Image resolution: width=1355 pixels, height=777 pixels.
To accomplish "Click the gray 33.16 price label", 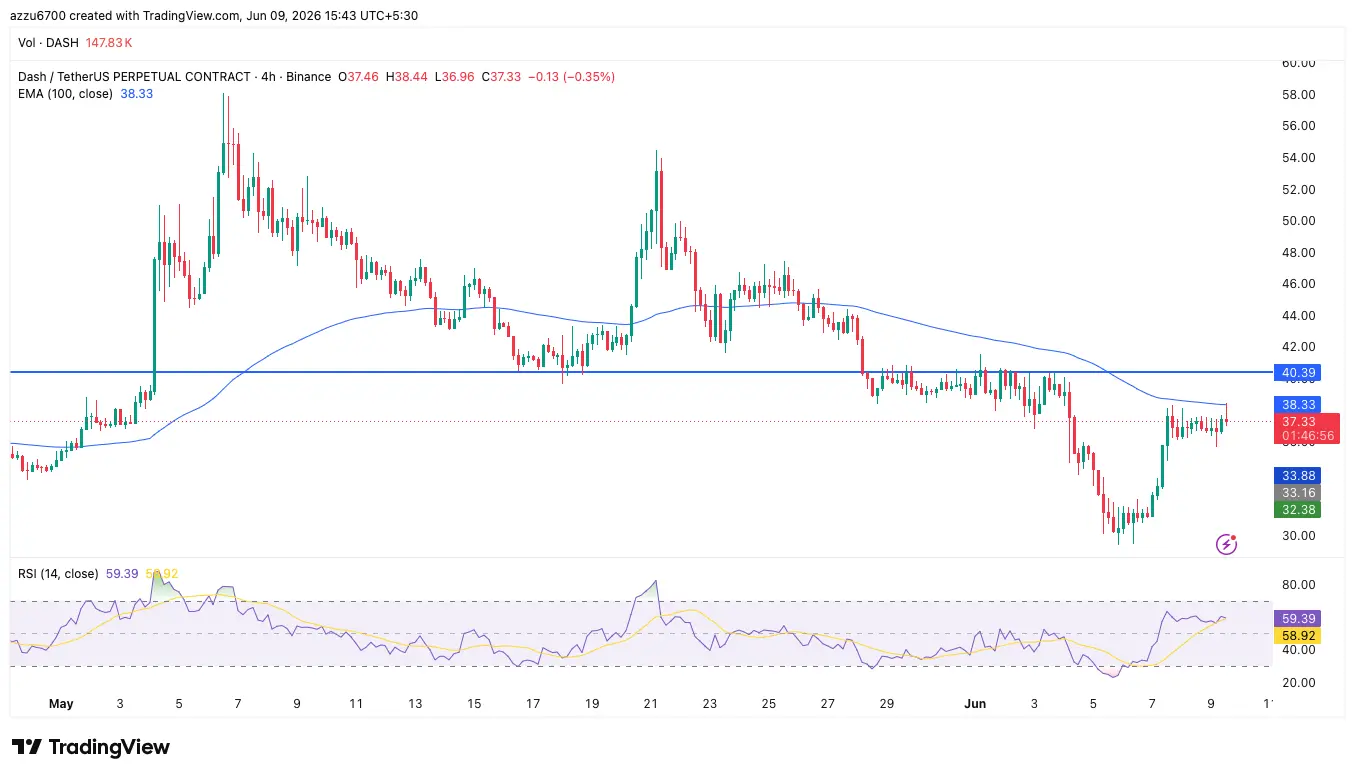I will [1299, 493].
